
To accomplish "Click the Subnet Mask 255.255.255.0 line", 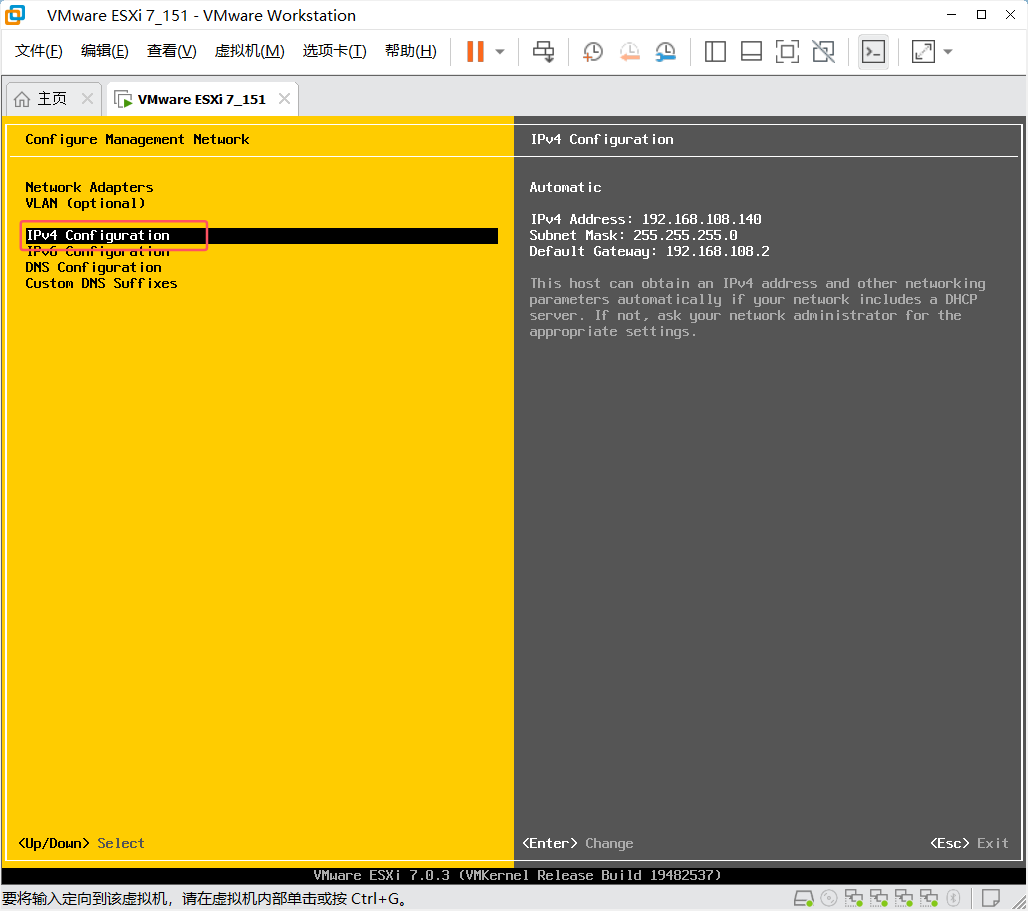I will click(633, 235).
